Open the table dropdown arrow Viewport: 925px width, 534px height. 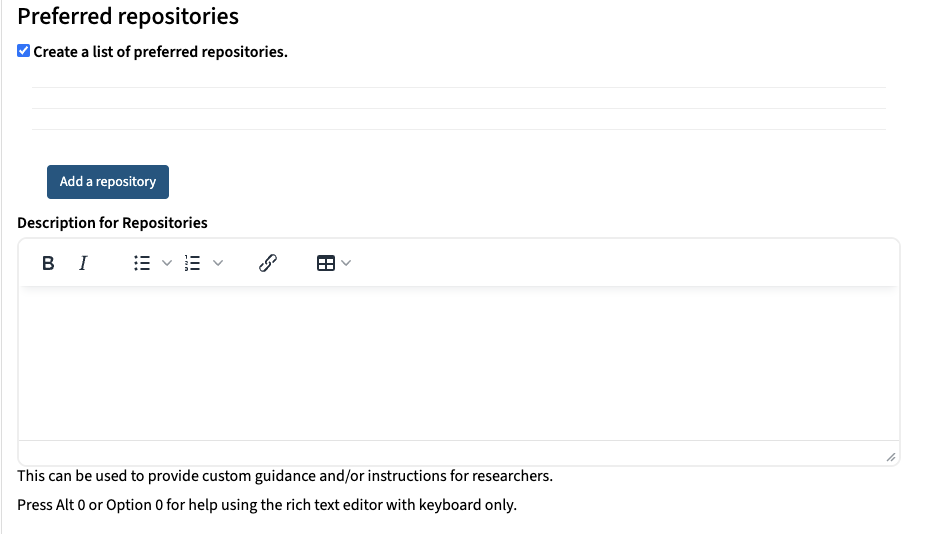click(x=347, y=263)
